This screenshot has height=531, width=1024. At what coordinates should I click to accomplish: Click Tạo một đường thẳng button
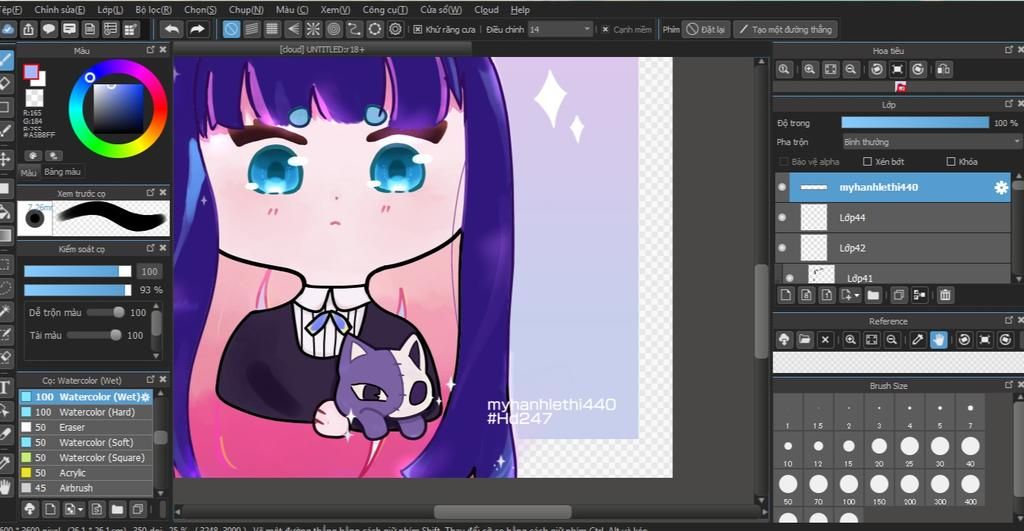coord(786,29)
